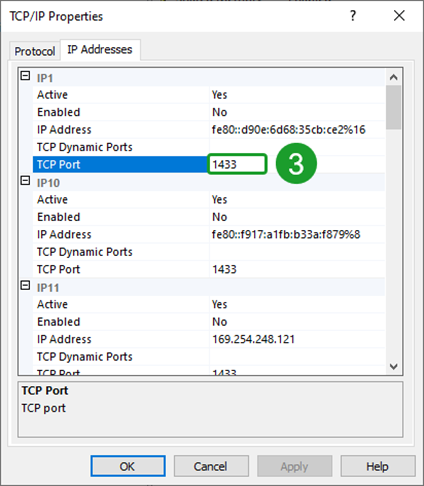The height and width of the screenshot is (486, 424).
Task: Click the scrollbar up arrow
Action: click(x=394, y=77)
